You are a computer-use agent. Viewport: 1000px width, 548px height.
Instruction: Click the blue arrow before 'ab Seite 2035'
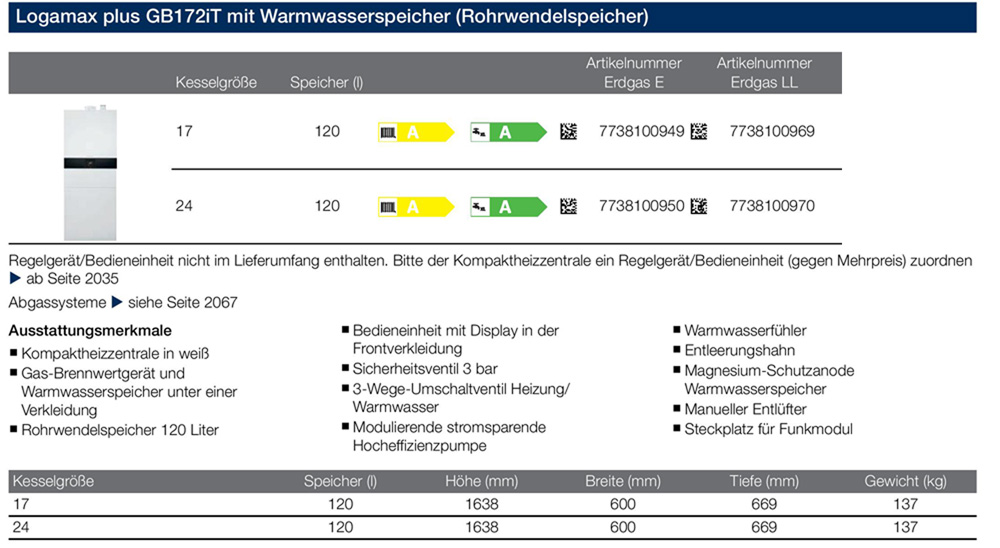coord(15,278)
